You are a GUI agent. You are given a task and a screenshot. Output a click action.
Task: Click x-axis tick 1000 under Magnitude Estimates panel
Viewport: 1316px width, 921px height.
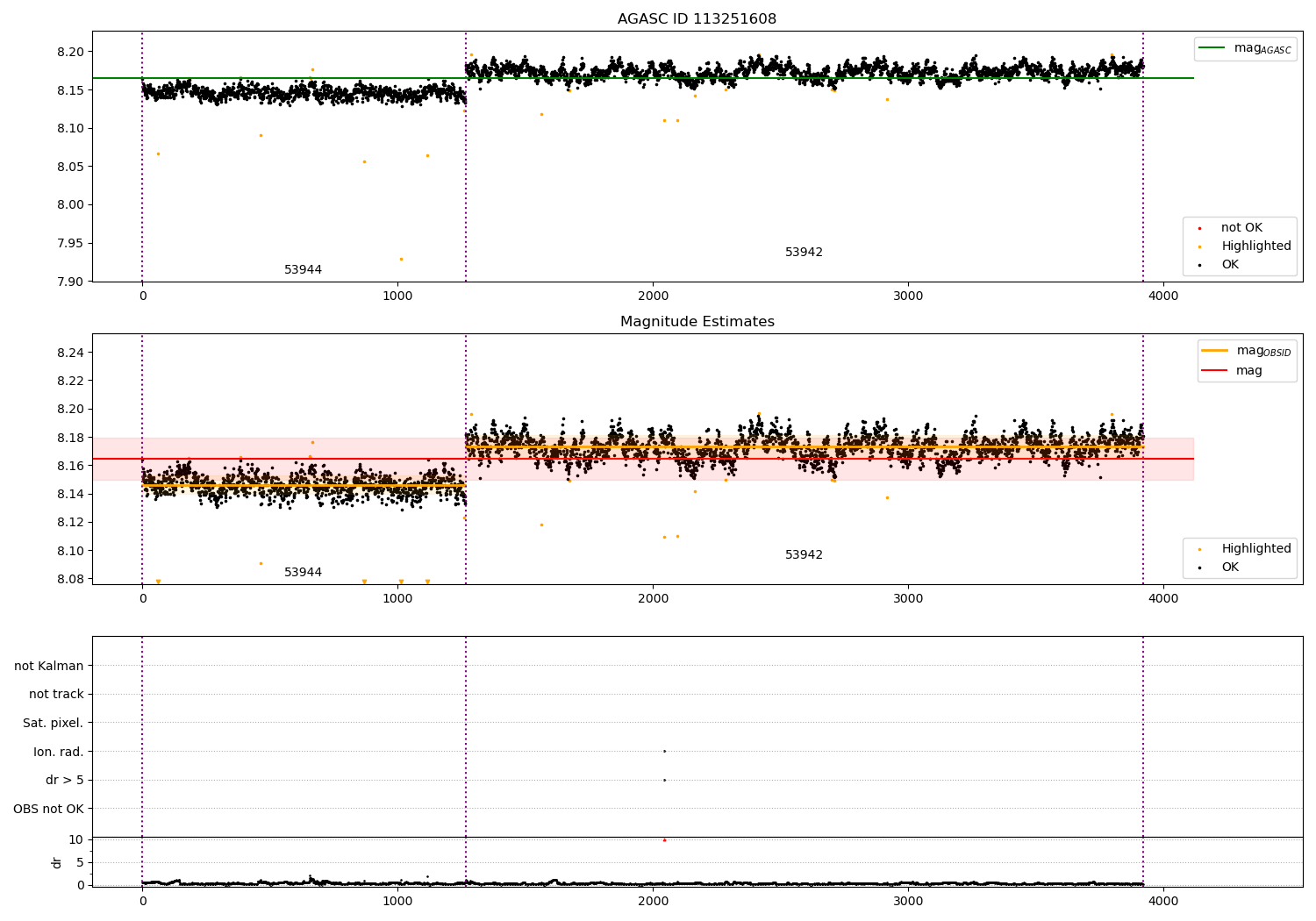[397, 599]
